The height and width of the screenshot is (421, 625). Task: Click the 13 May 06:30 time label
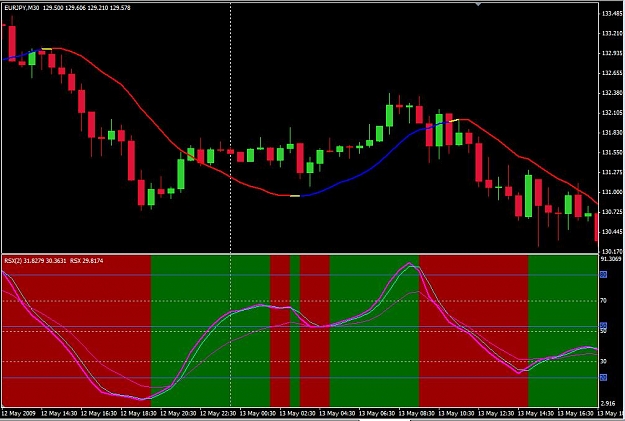point(377,413)
